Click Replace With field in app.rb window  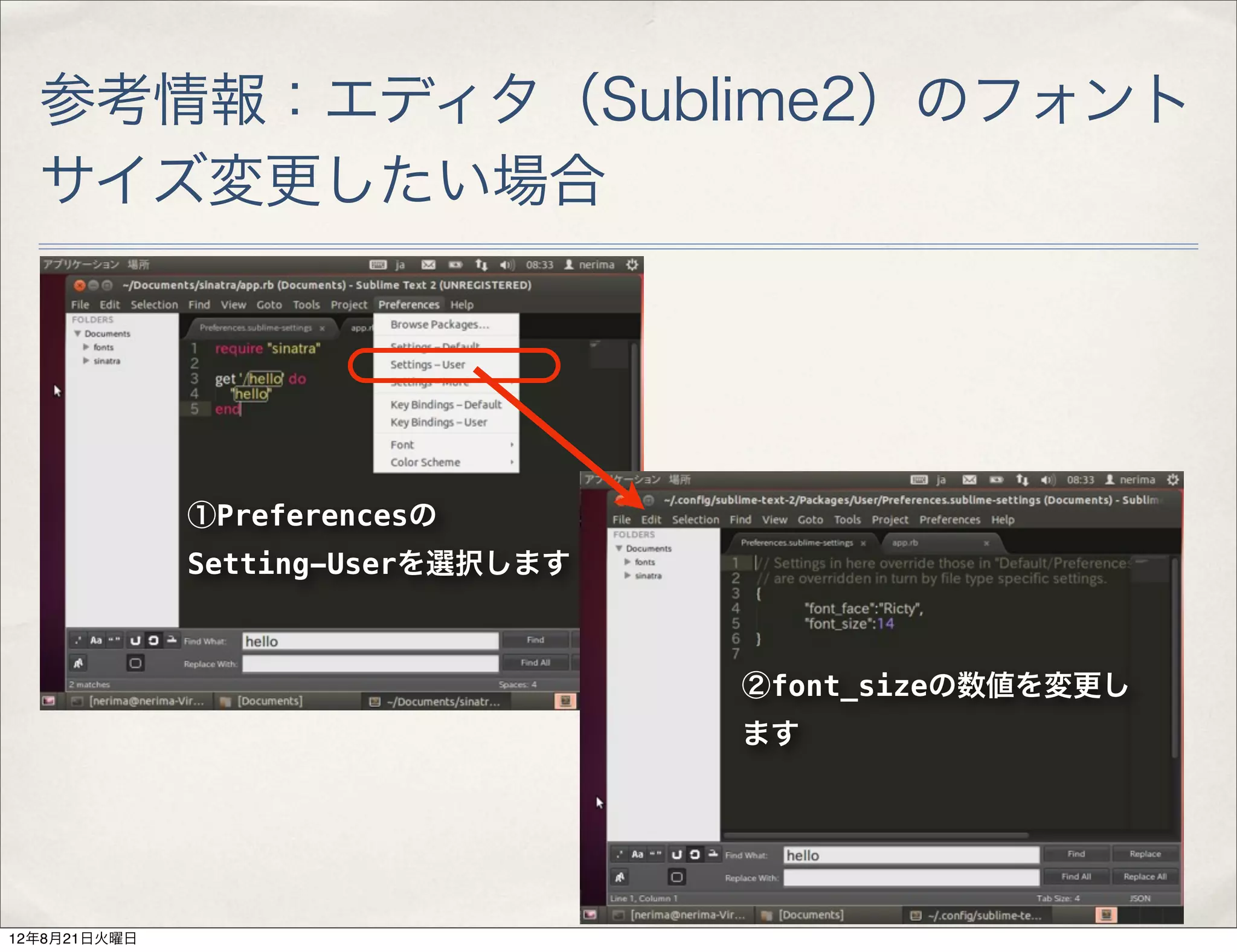(x=370, y=664)
